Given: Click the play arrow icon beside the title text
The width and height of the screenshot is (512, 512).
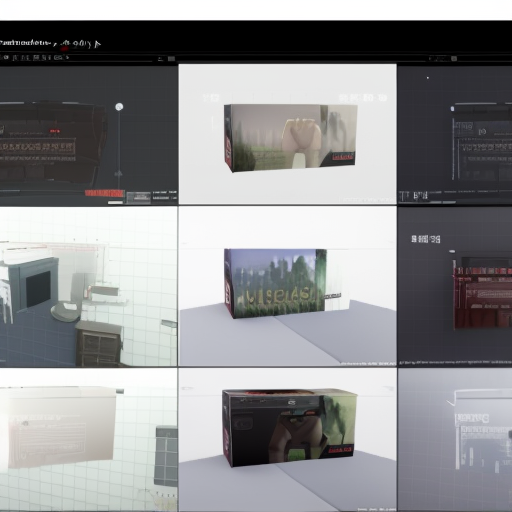Looking at the screenshot, I should pos(97,44).
